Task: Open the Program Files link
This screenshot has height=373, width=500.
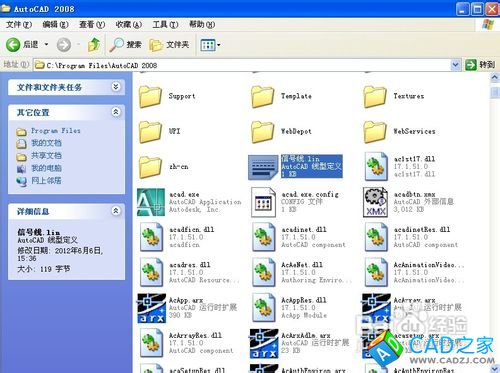Action: point(56,131)
